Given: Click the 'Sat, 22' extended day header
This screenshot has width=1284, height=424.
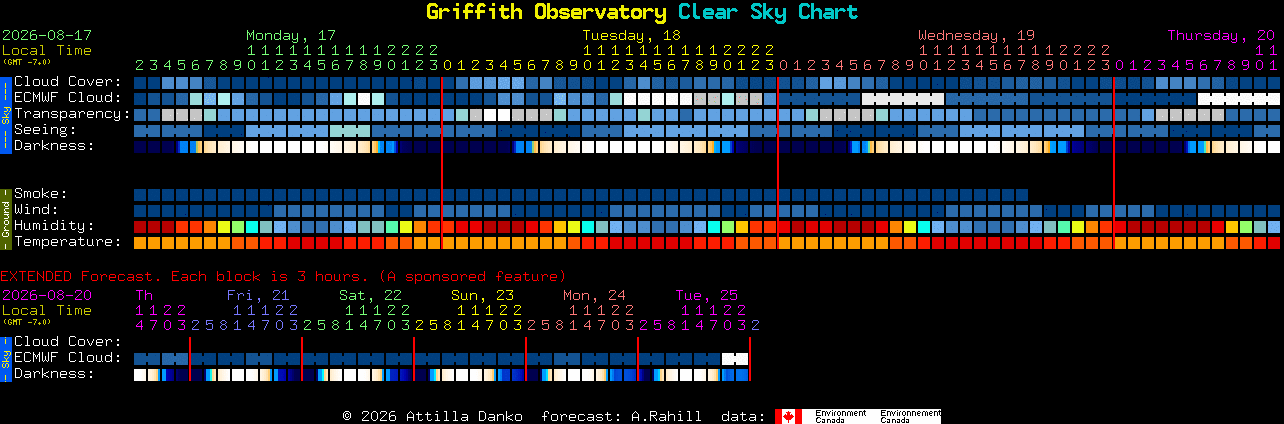Looking at the screenshot, I should pyautogui.click(x=370, y=295).
